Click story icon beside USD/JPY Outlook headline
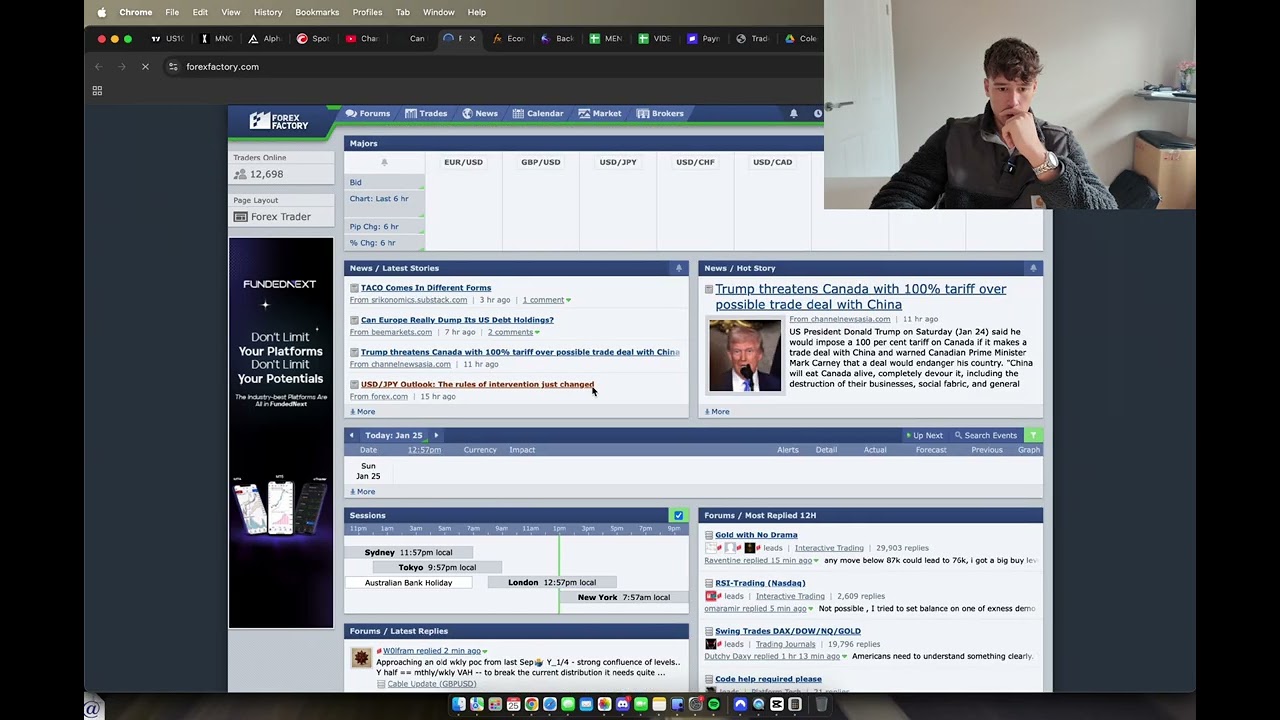This screenshot has width=1280, height=720. click(354, 384)
